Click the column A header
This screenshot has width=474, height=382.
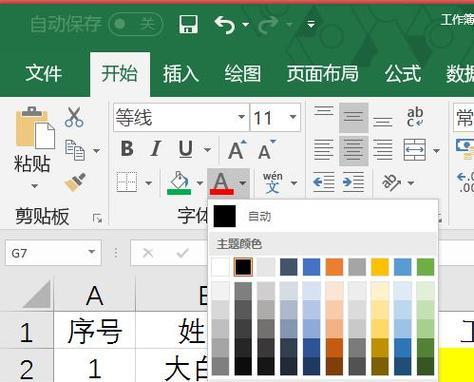tap(94, 295)
